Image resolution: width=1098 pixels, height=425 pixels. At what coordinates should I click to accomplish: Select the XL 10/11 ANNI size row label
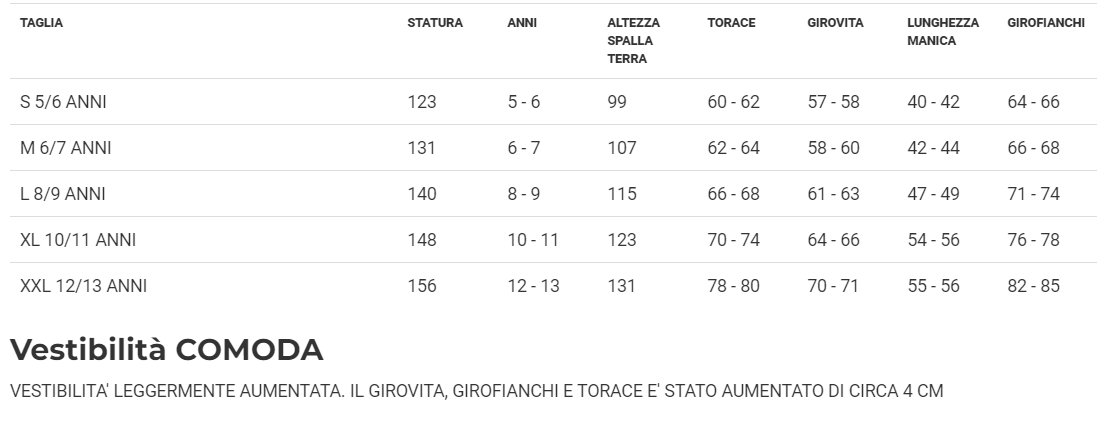[78, 240]
